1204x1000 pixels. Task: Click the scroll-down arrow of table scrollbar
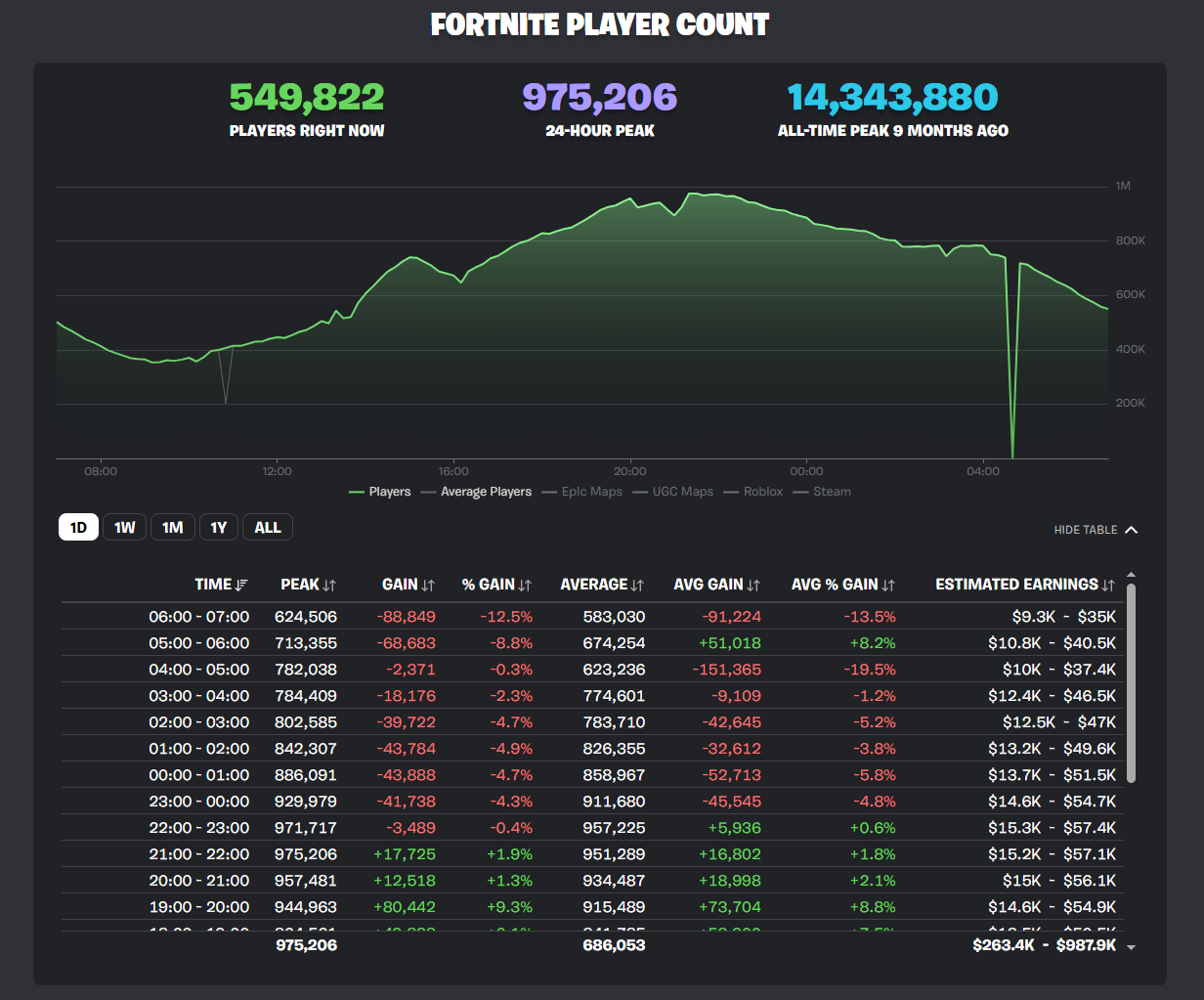(x=1132, y=947)
